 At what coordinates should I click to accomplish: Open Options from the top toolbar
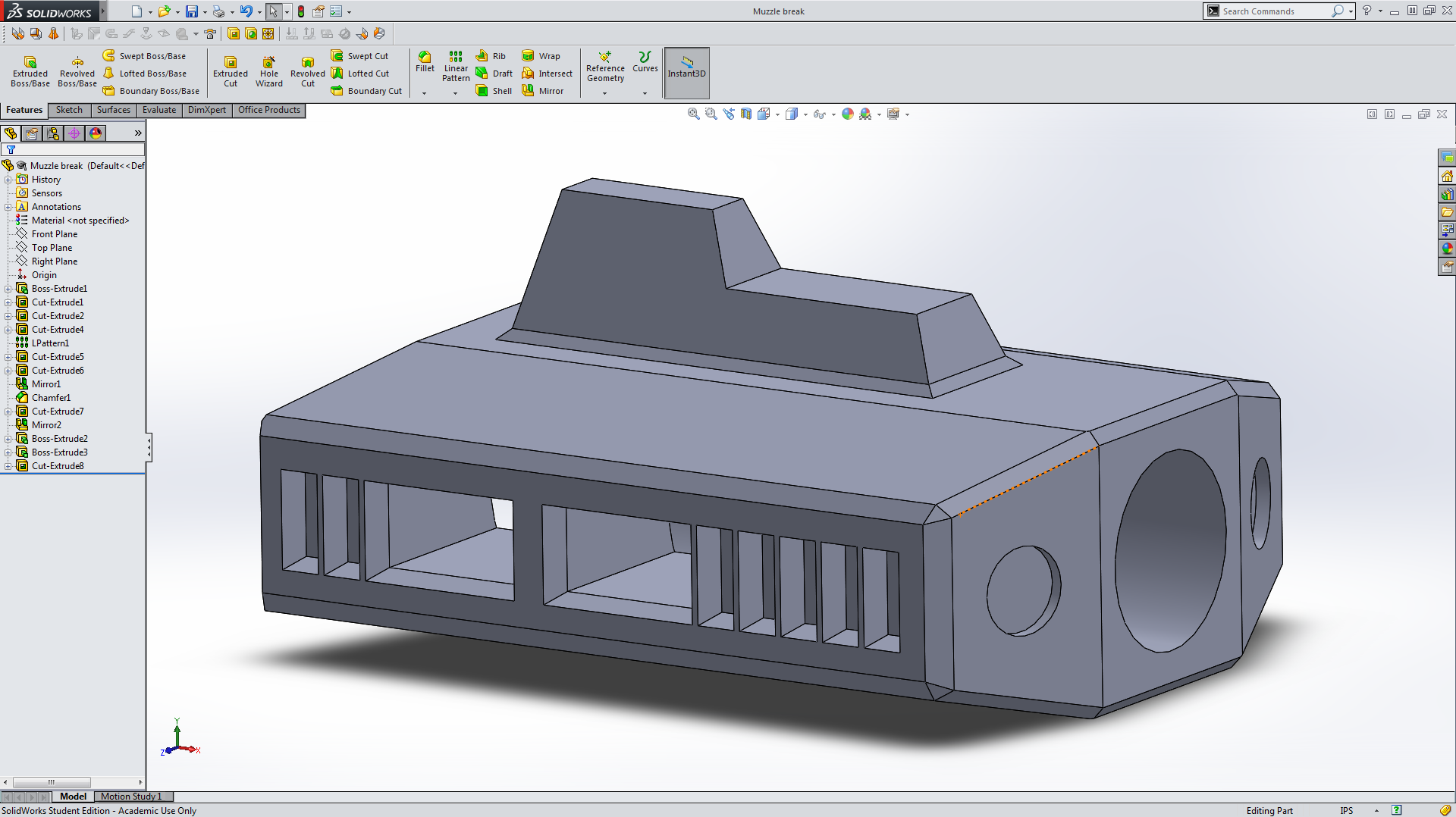click(336, 11)
